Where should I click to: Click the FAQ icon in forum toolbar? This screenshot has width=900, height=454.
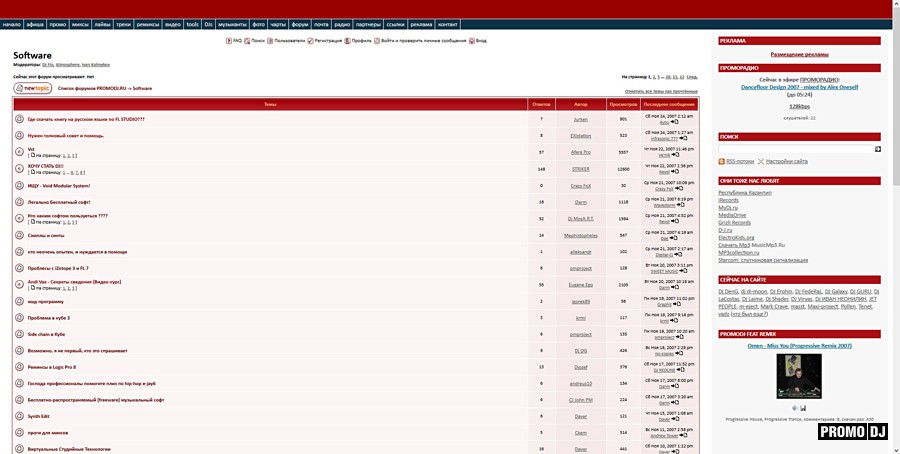point(229,41)
